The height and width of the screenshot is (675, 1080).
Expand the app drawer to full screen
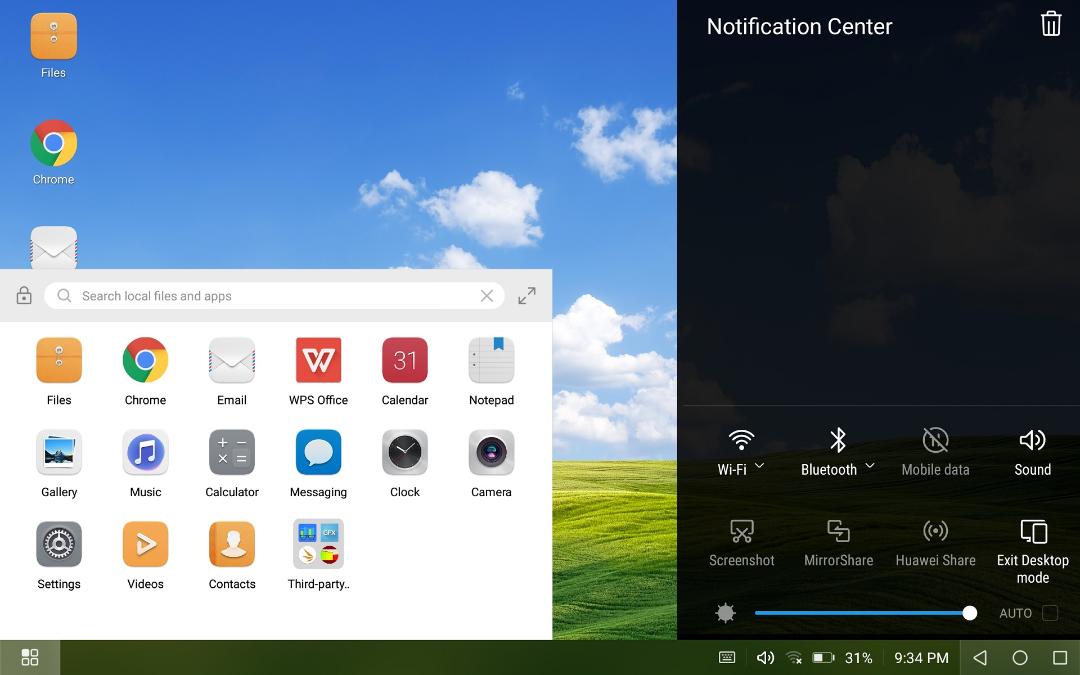pos(527,295)
